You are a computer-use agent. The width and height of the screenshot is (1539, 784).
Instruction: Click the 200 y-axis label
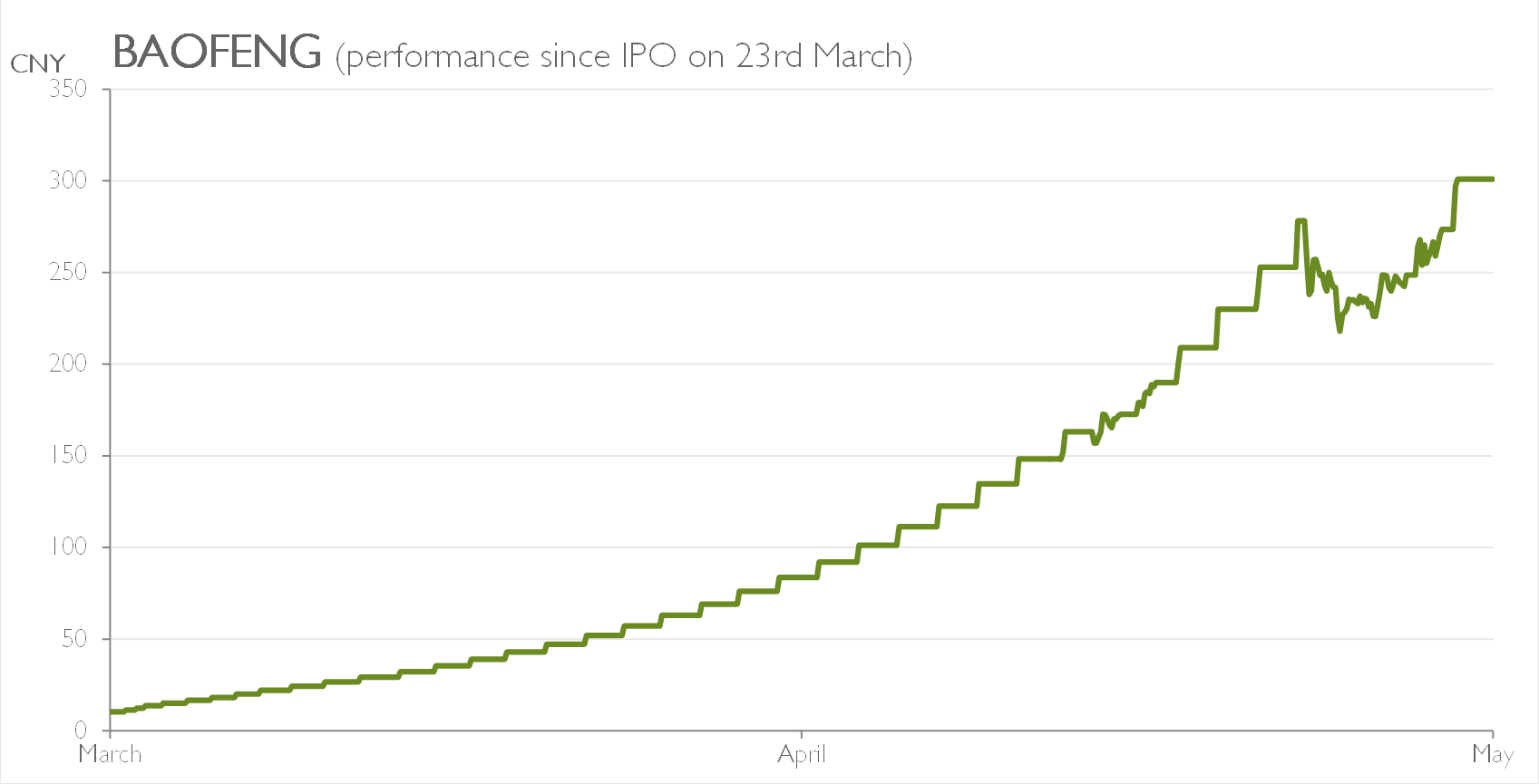(x=68, y=363)
